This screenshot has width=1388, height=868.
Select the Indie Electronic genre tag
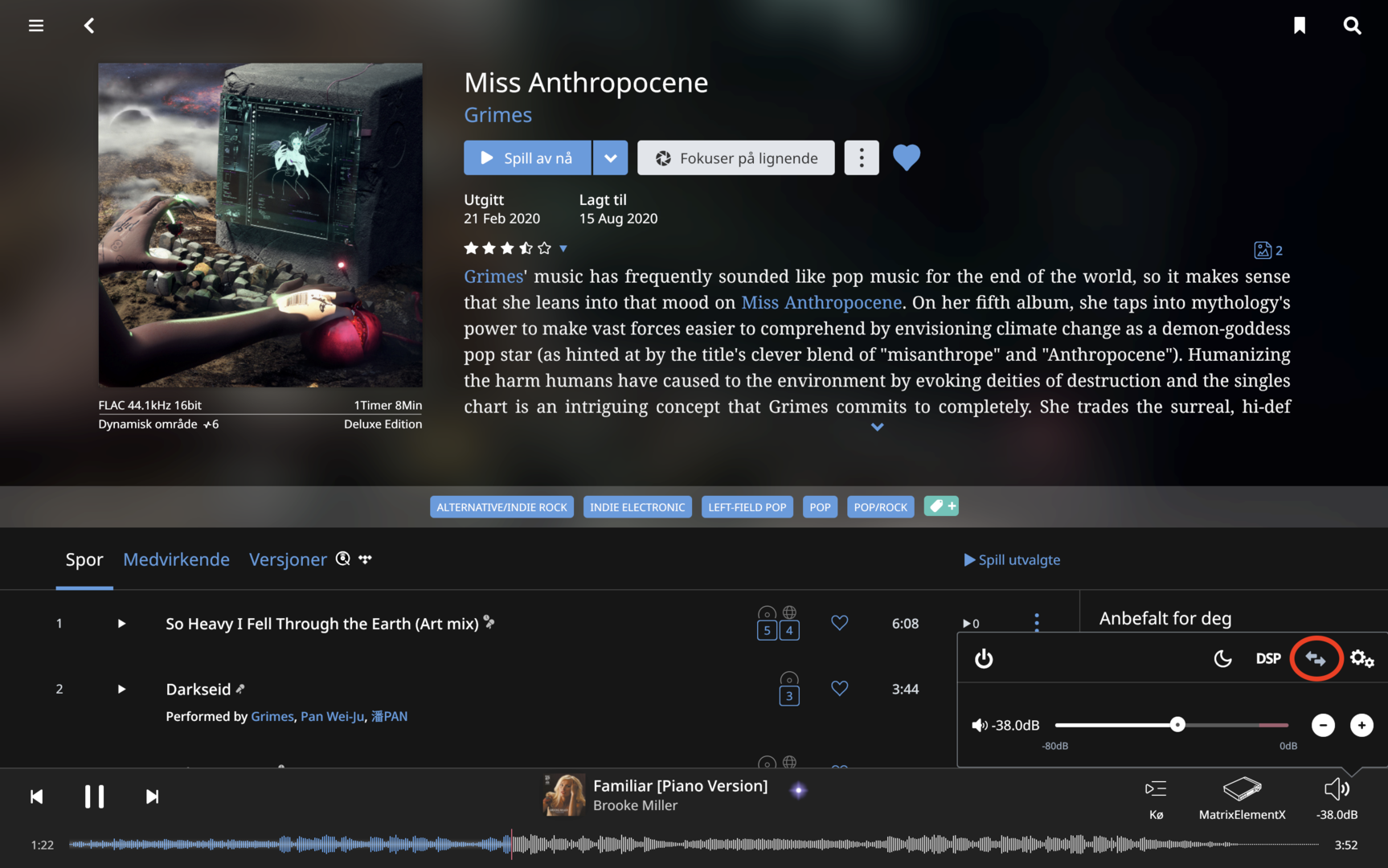click(x=637, y=507)
